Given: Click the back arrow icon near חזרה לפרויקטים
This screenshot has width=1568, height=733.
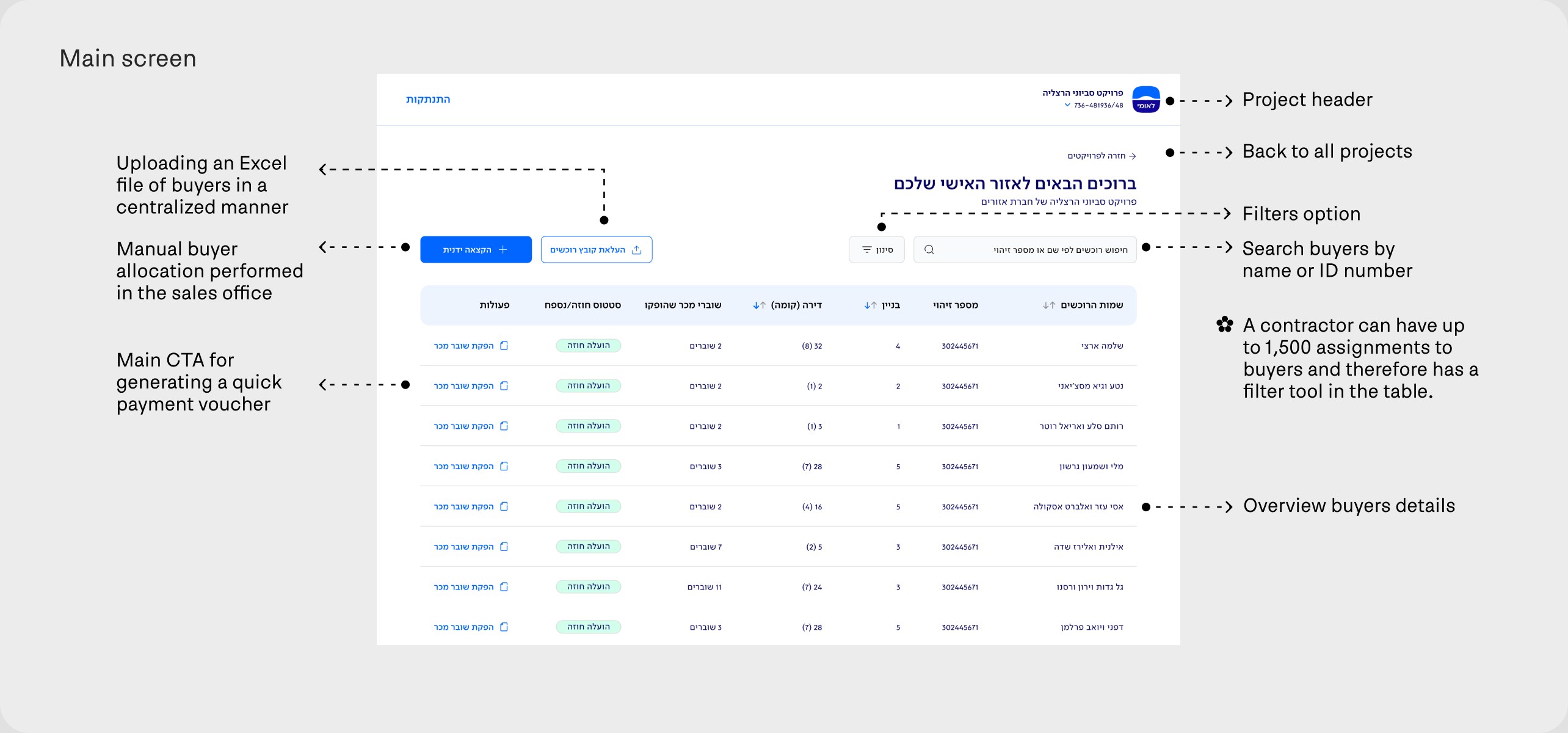Looking at the screenshot, I should 1133,156.
